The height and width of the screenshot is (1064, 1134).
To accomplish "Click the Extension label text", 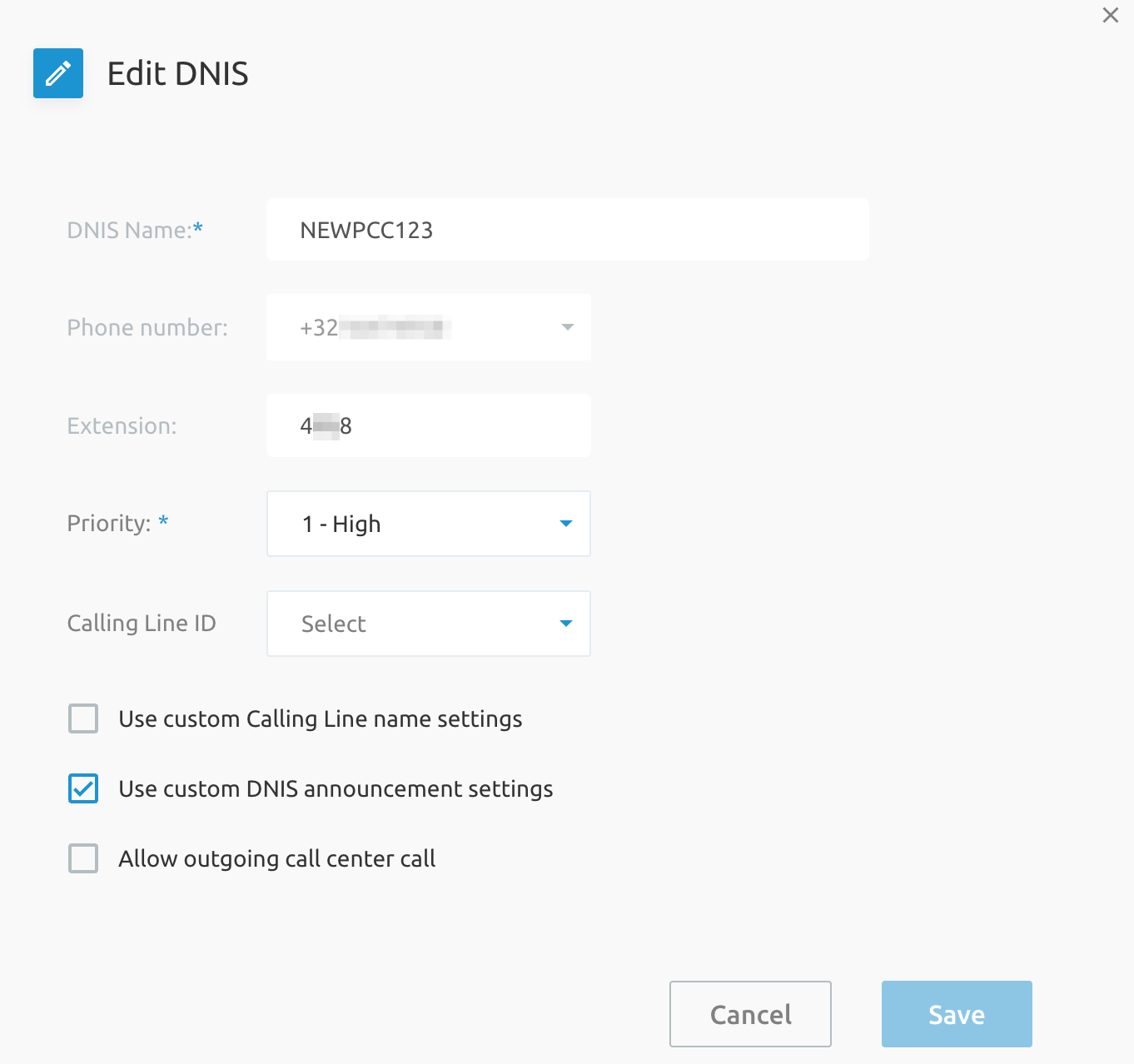I will click(x=122, y=425).
